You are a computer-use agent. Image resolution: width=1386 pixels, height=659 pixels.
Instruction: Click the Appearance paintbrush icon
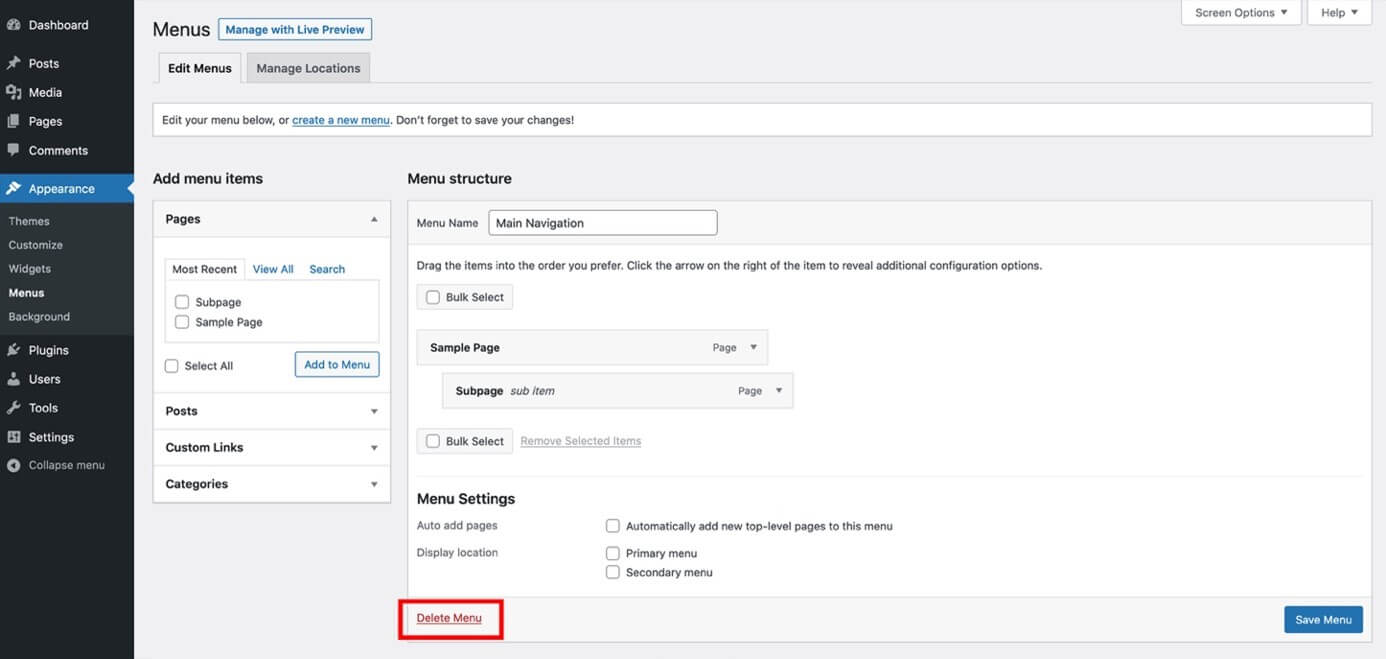click(x=13, y=188)
